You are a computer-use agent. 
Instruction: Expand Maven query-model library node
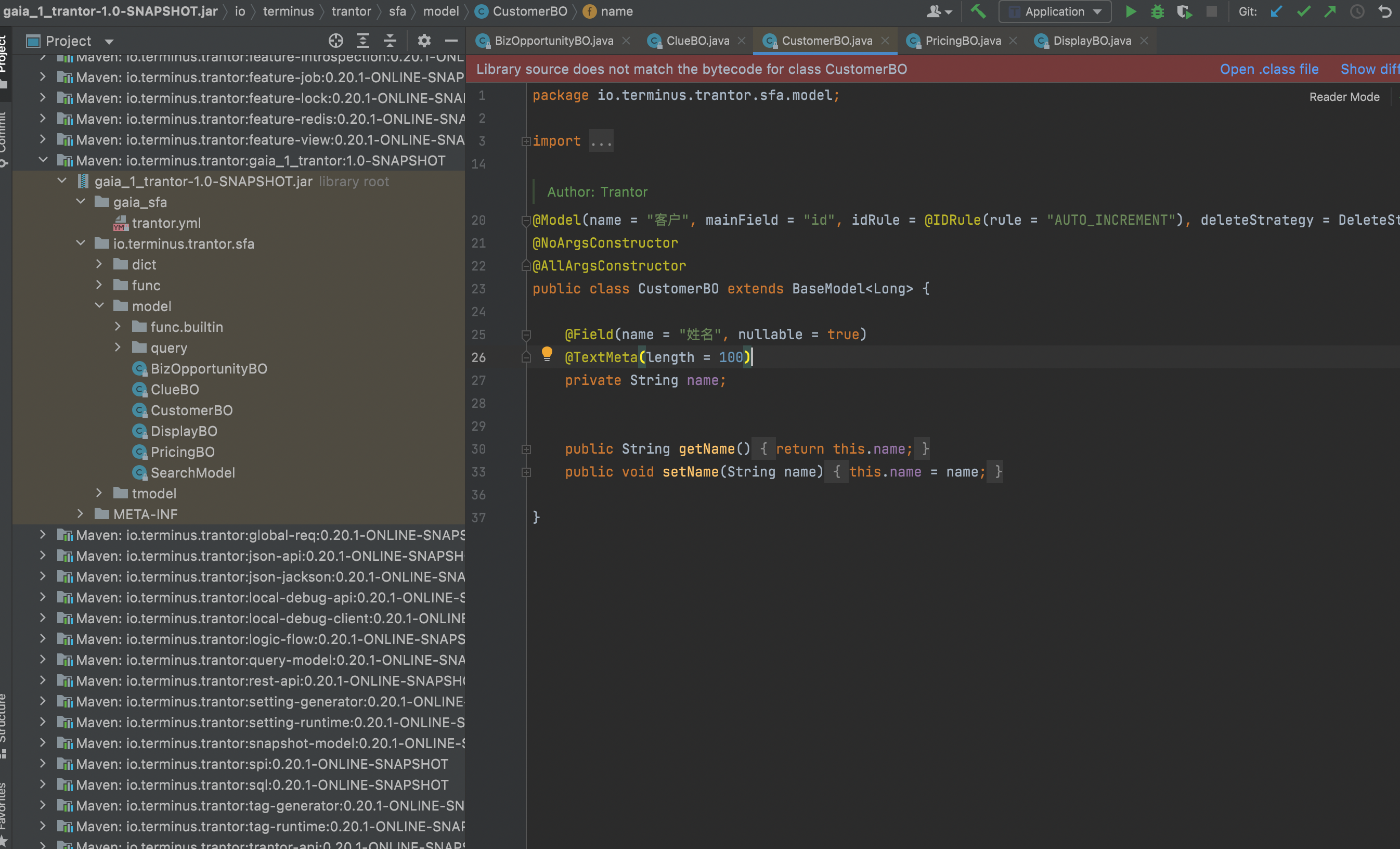[43, 659]
